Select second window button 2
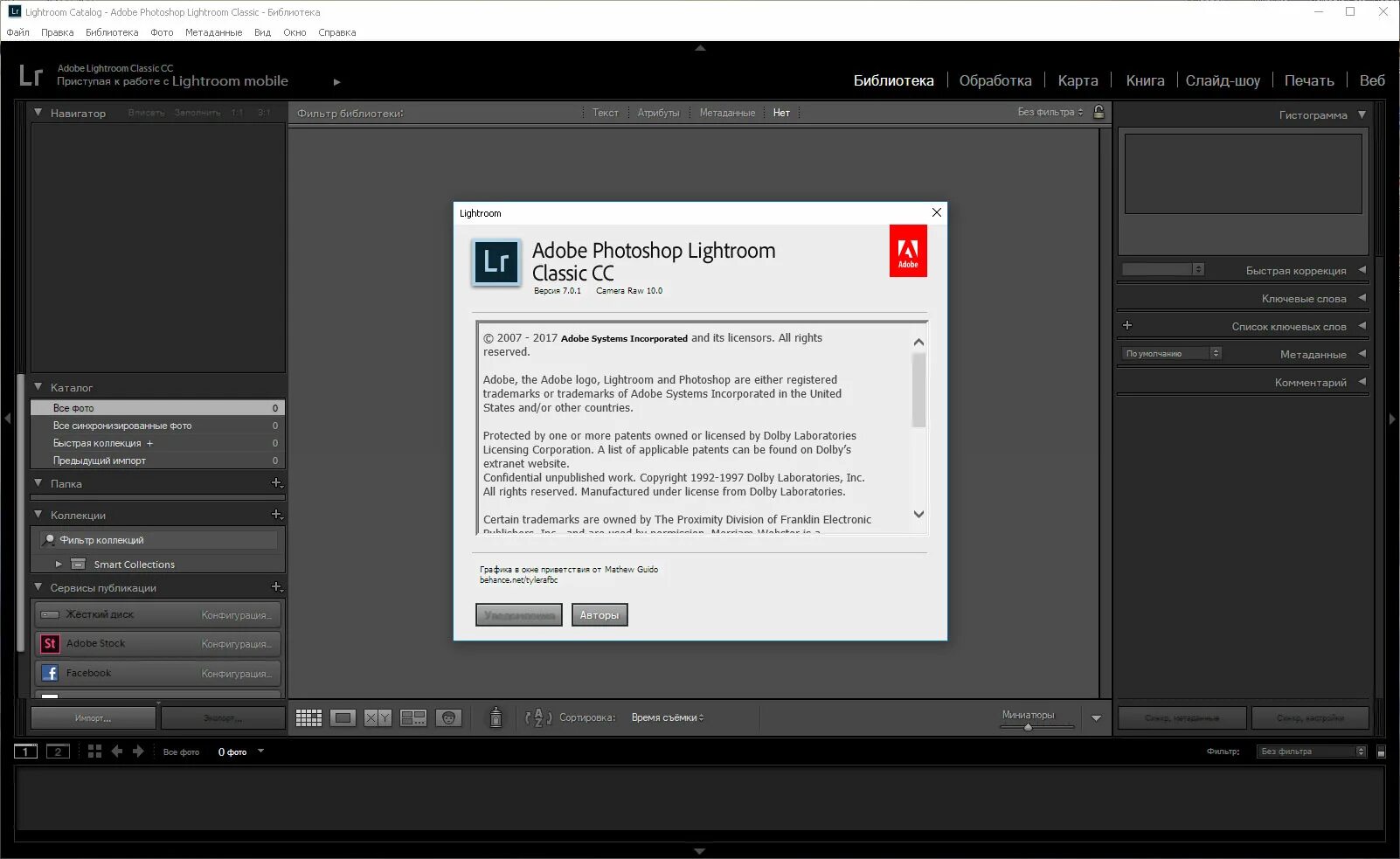The height and width of the screenshot is (859, 1400). pyautogui.click(x=58, y=752)
